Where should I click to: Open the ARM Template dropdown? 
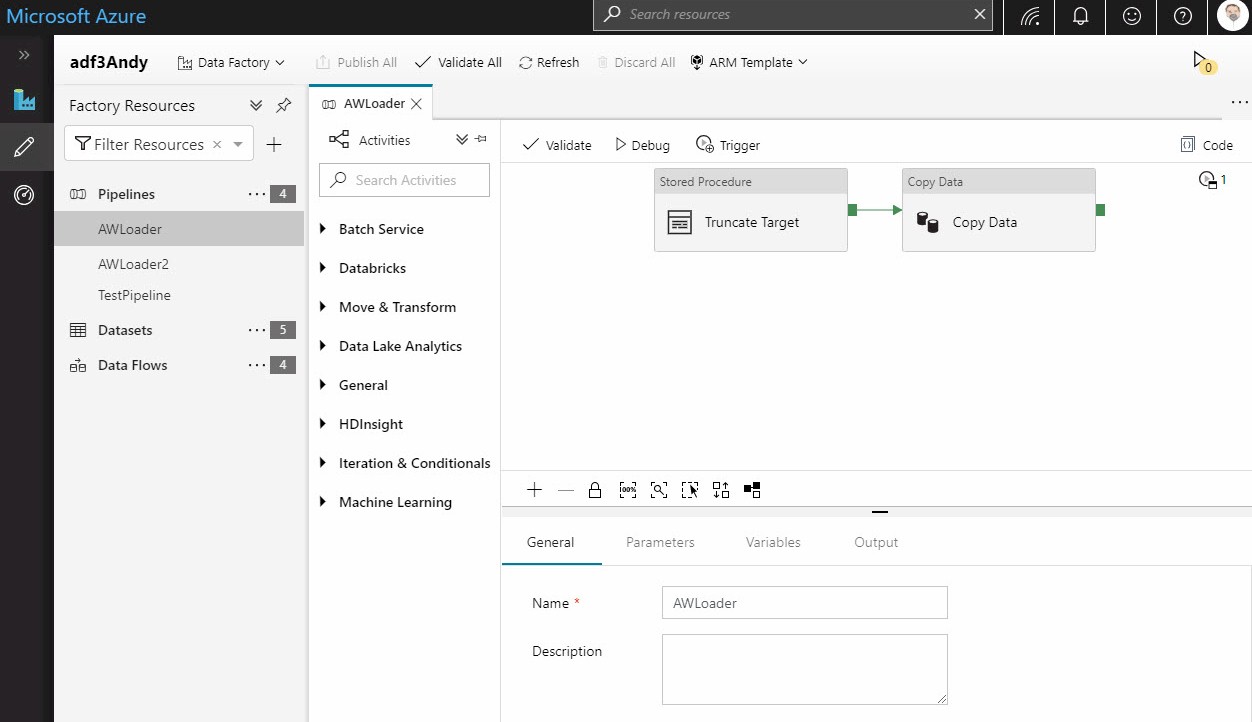tap(749, 62)
